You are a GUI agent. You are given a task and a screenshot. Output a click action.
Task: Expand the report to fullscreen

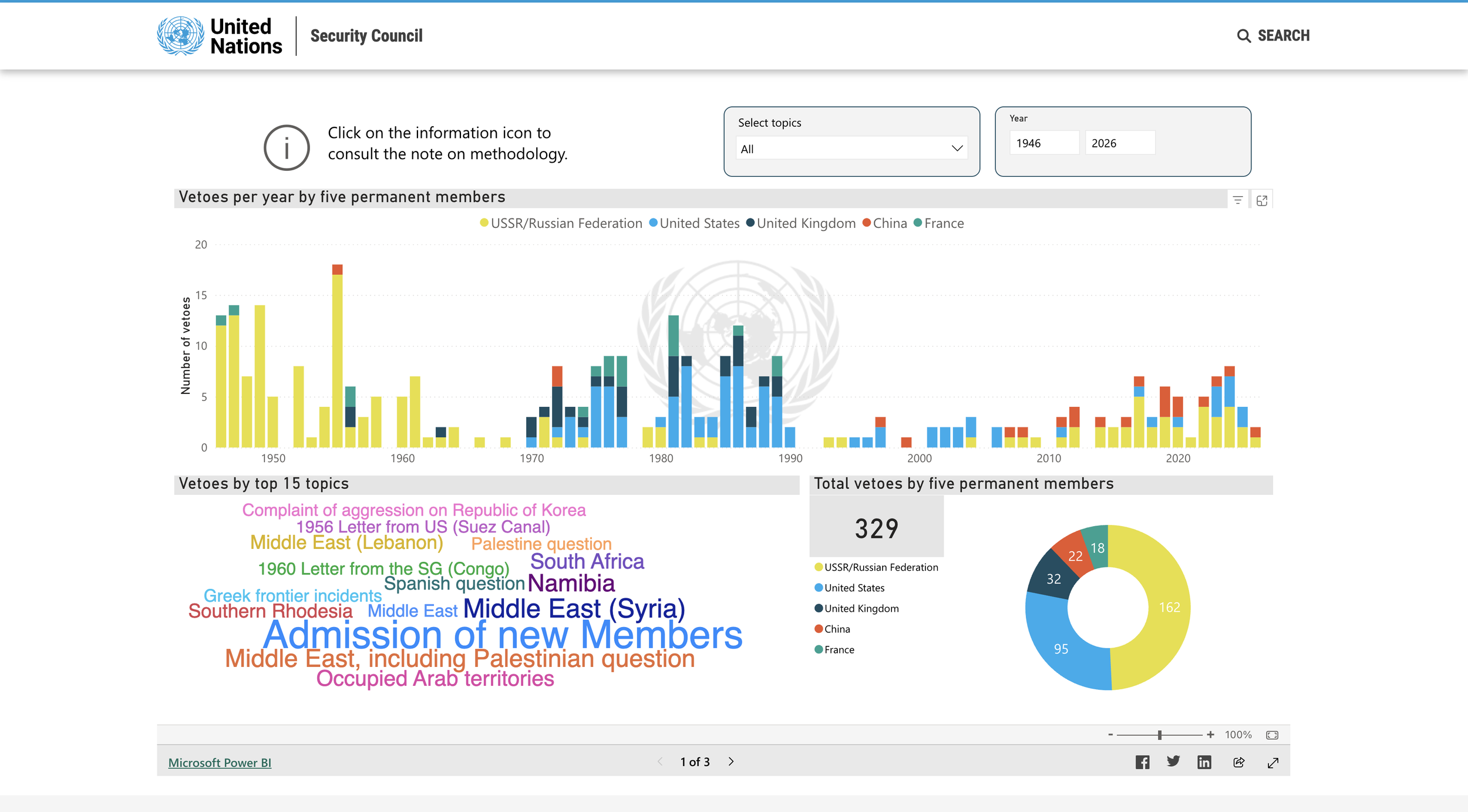(1274, 762)
